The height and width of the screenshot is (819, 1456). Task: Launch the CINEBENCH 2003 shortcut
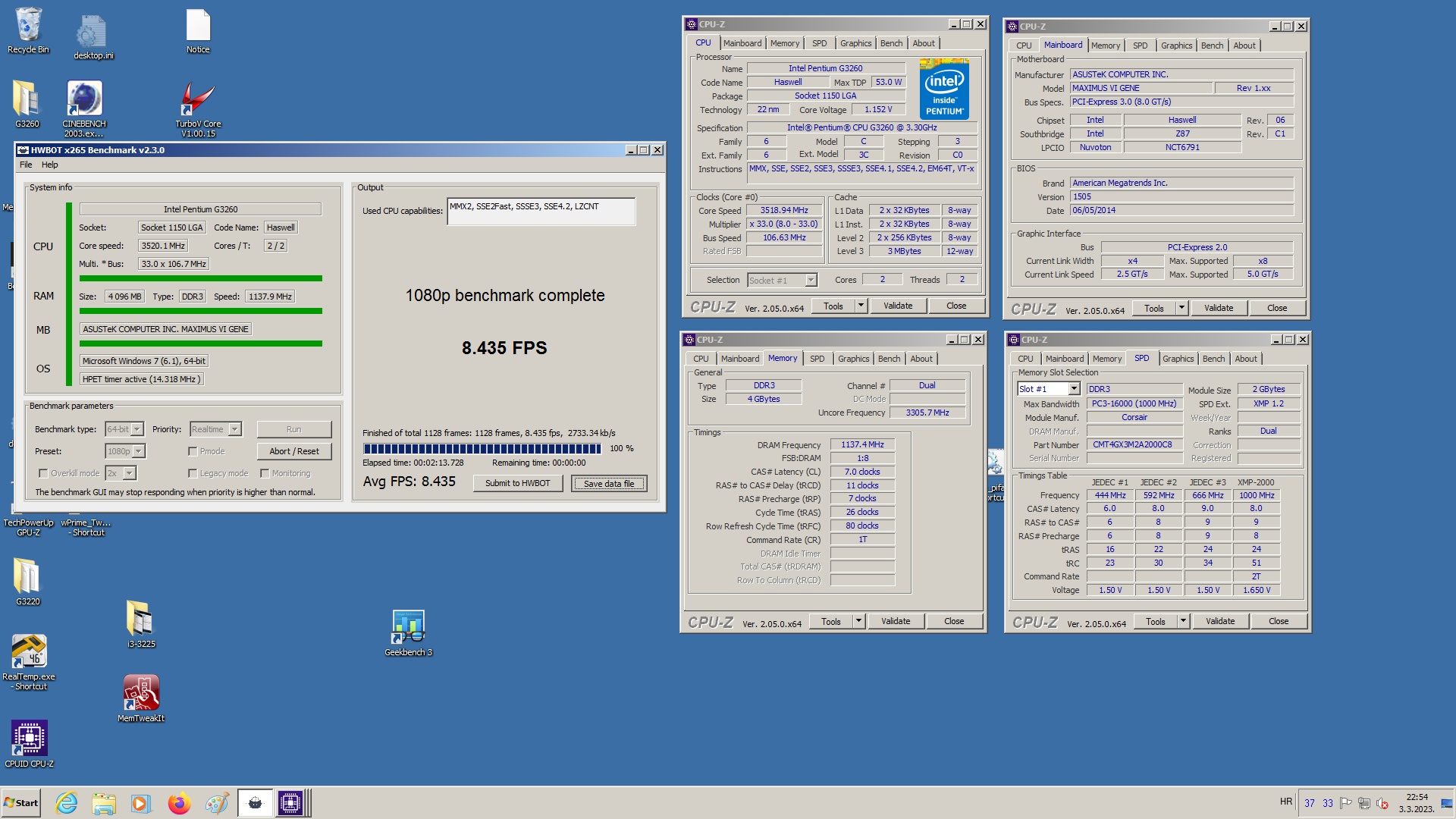pos(84,108)
